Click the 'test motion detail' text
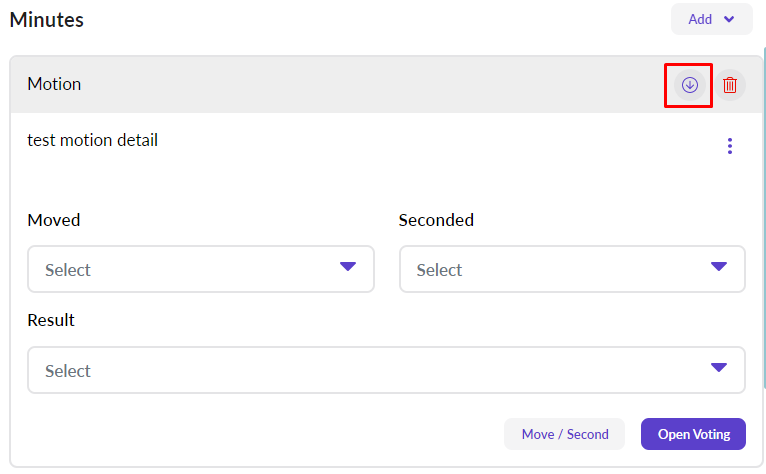The image size is (766, 474). [93, 140]
